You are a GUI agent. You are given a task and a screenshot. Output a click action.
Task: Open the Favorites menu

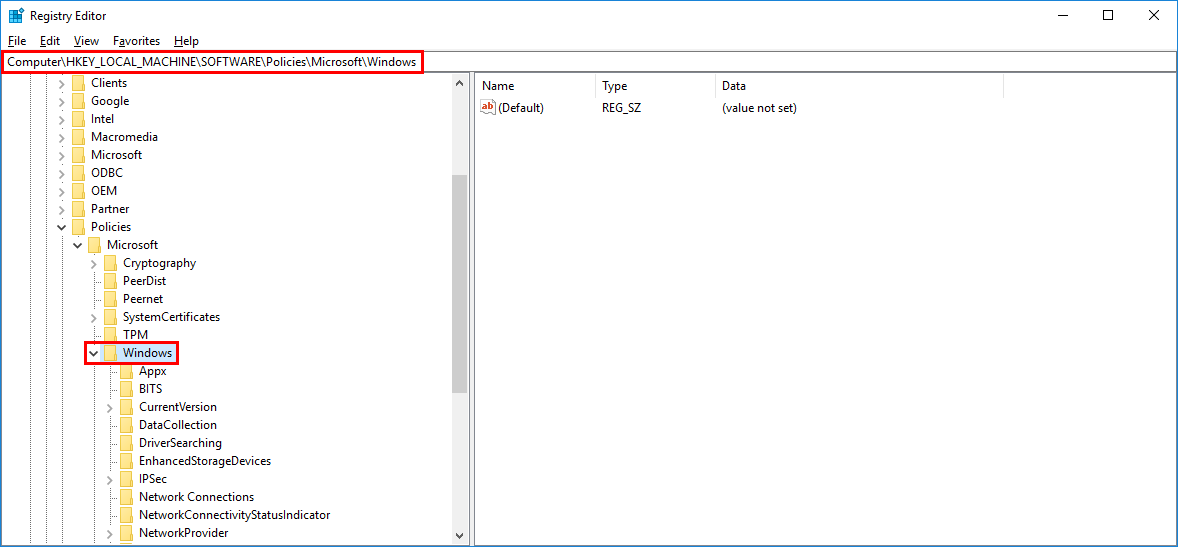point(136,41)
